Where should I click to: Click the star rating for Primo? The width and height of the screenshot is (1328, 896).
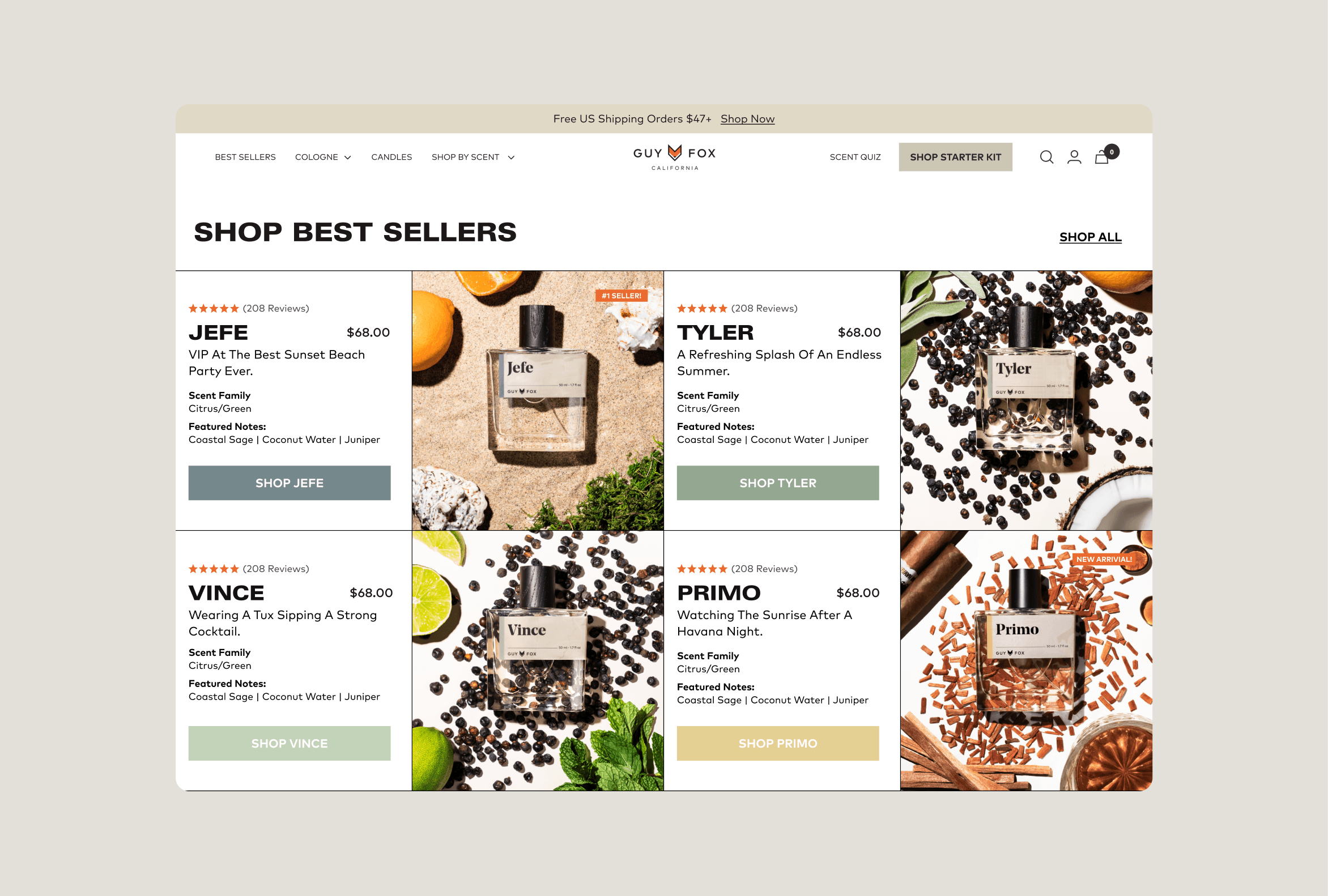click(702, 569)
